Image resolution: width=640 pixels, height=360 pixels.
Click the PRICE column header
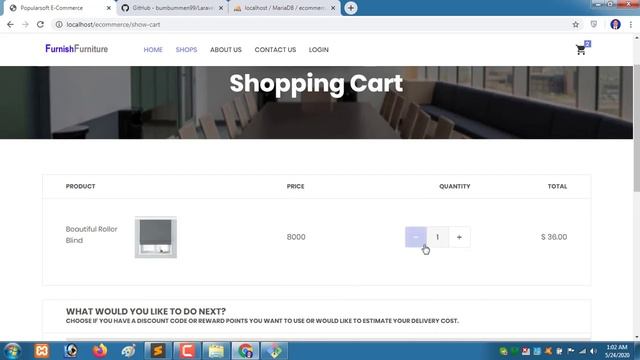(x=296, y=186)
